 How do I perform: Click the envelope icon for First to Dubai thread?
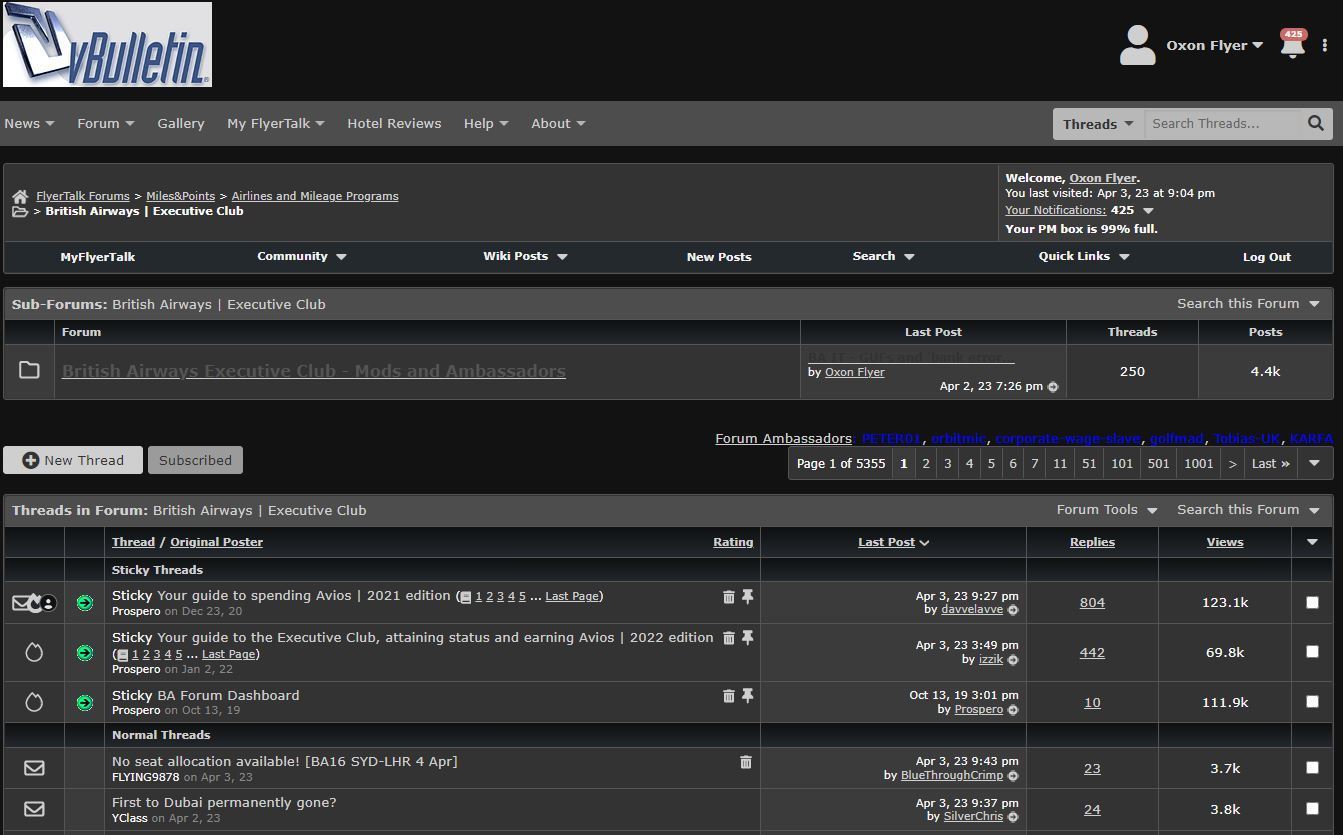pyautogui.click(x=34, y=809)
